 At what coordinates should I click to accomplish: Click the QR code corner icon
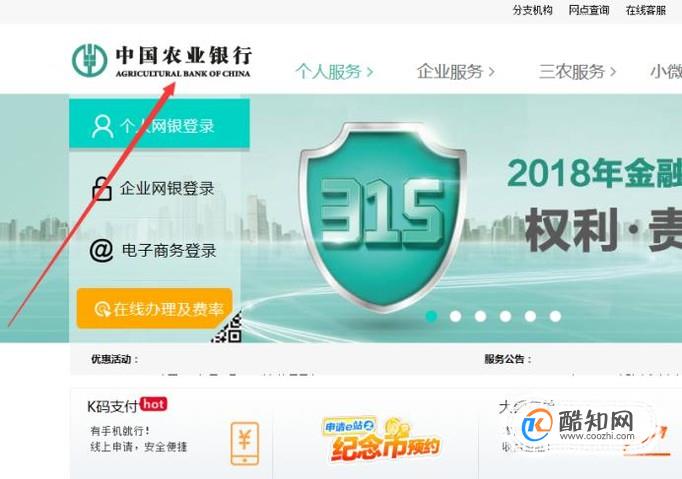pos(228,327)
